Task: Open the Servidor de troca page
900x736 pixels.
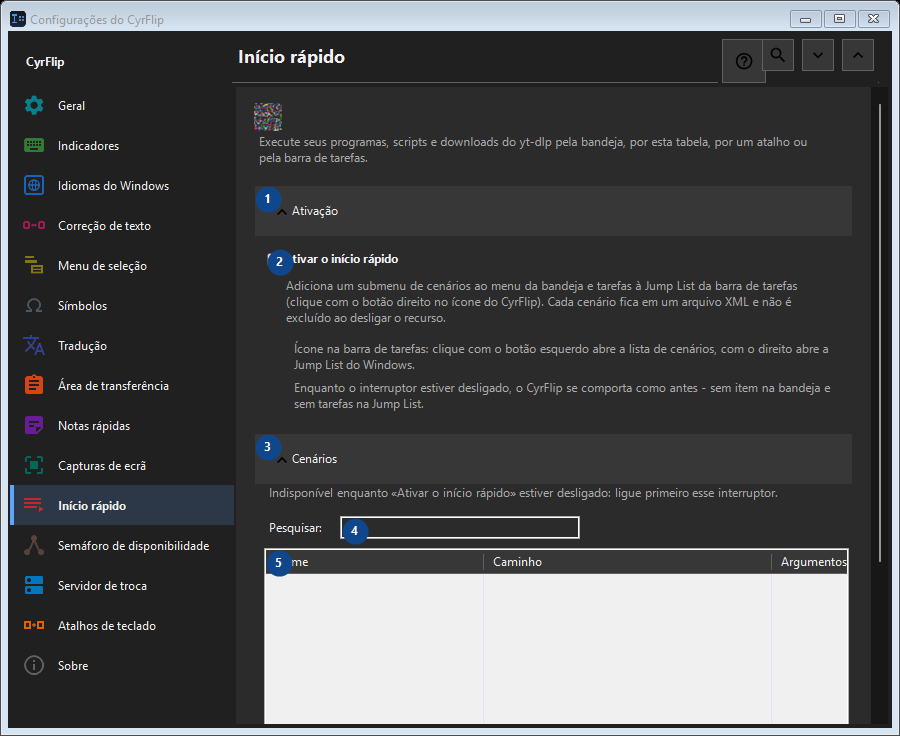Action: coord(122,586)
